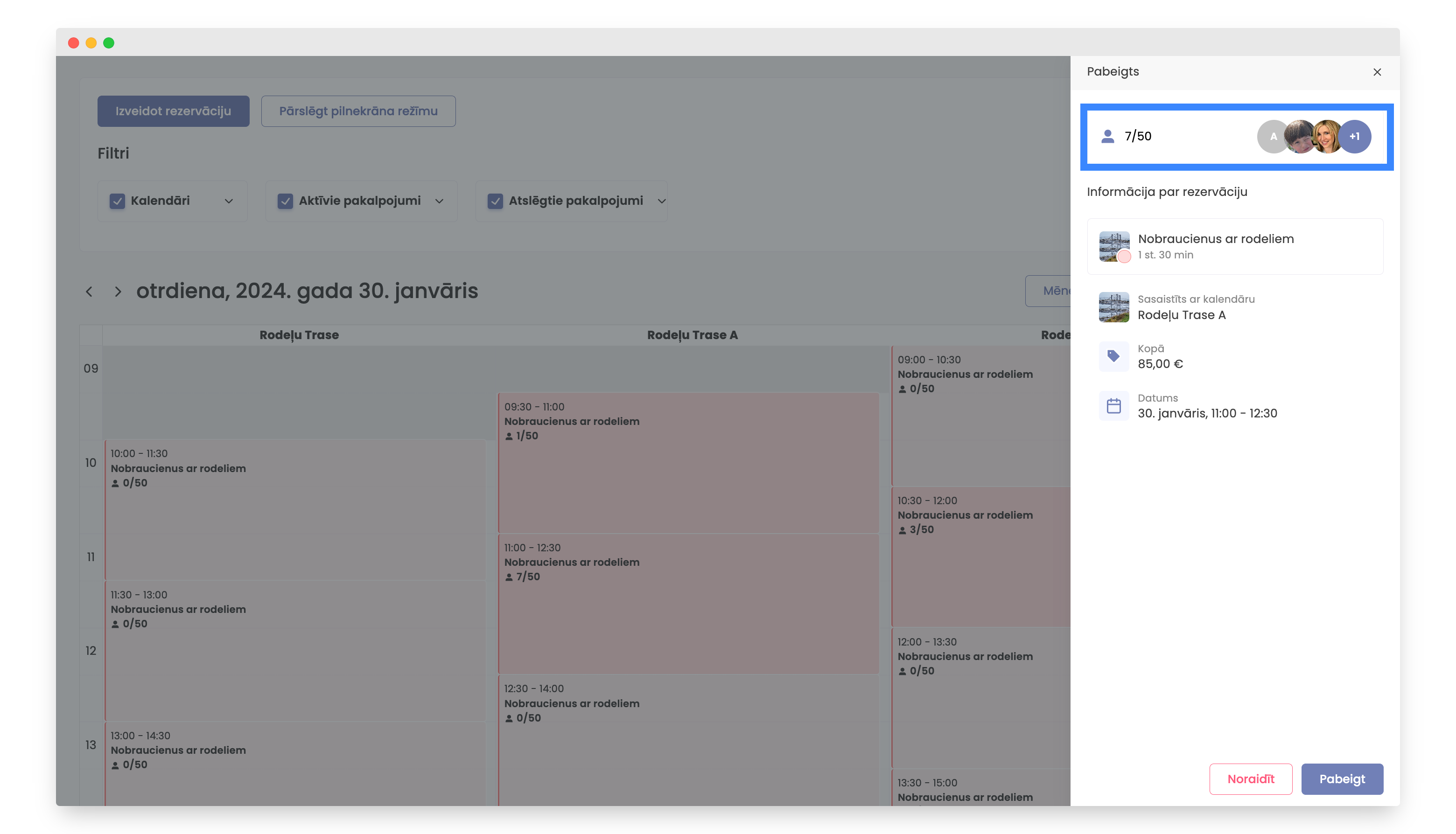This screenshot has width=1456, height=834.
Task: Click the calendar icon beside Datums
Action: 1113,405
